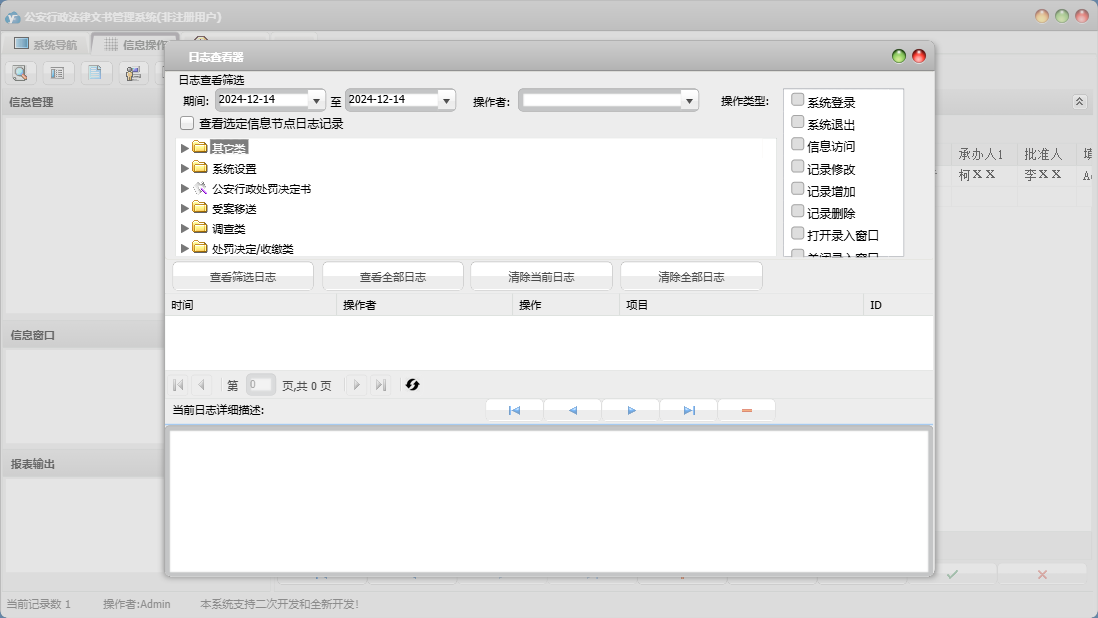Switch to the 信息操作 tab
Image resolution: width=1098 pixels, height=618 pixels.
pyautogui.click(x=136, y=44)
